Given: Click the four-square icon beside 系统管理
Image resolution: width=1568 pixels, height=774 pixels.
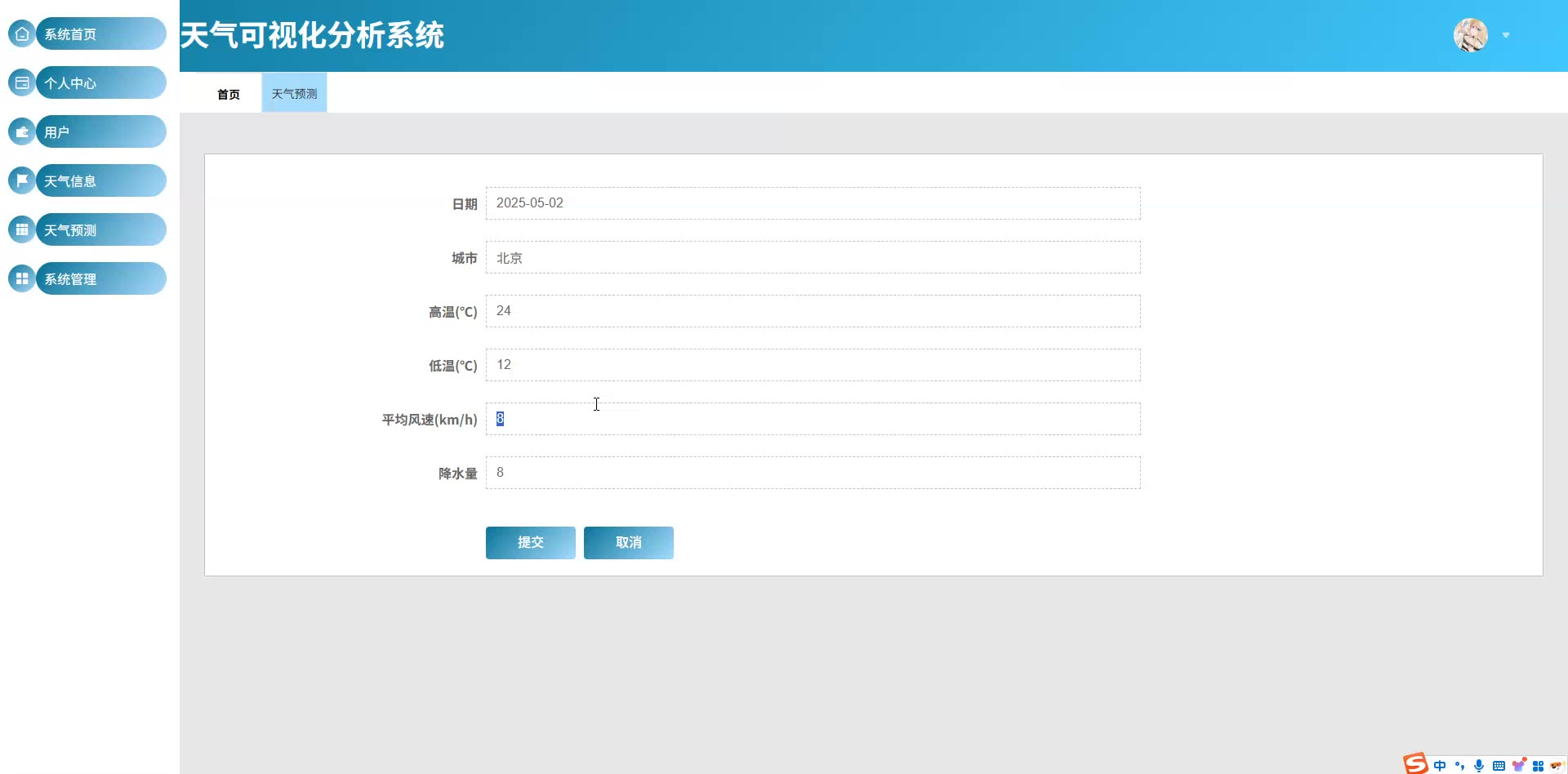Looking at the screenshot, I should 22,278.
